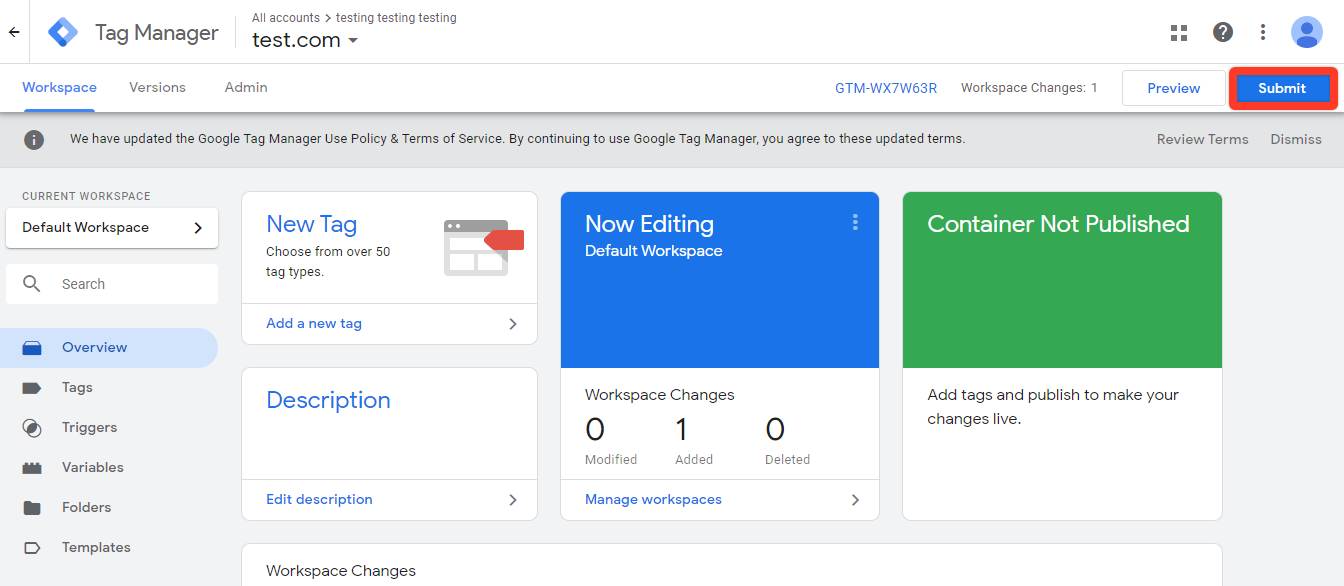
Task: Expand the Default Workspace selector
Action: click(112, 227)
